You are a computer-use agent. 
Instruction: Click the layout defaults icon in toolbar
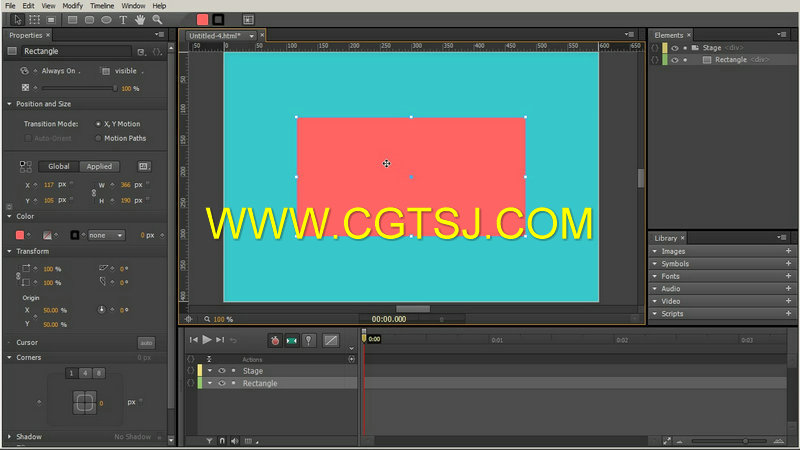[248, 20]
